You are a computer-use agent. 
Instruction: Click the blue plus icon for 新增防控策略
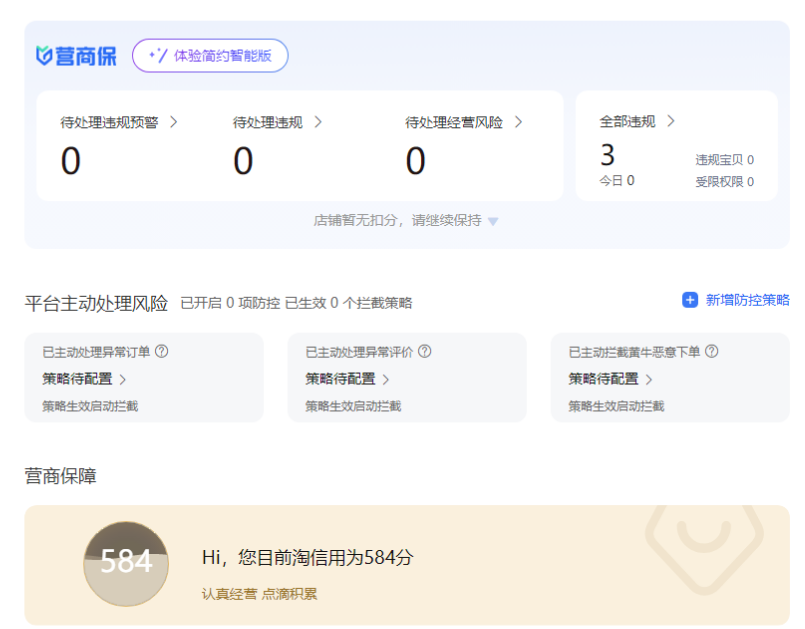coord(690,300)
